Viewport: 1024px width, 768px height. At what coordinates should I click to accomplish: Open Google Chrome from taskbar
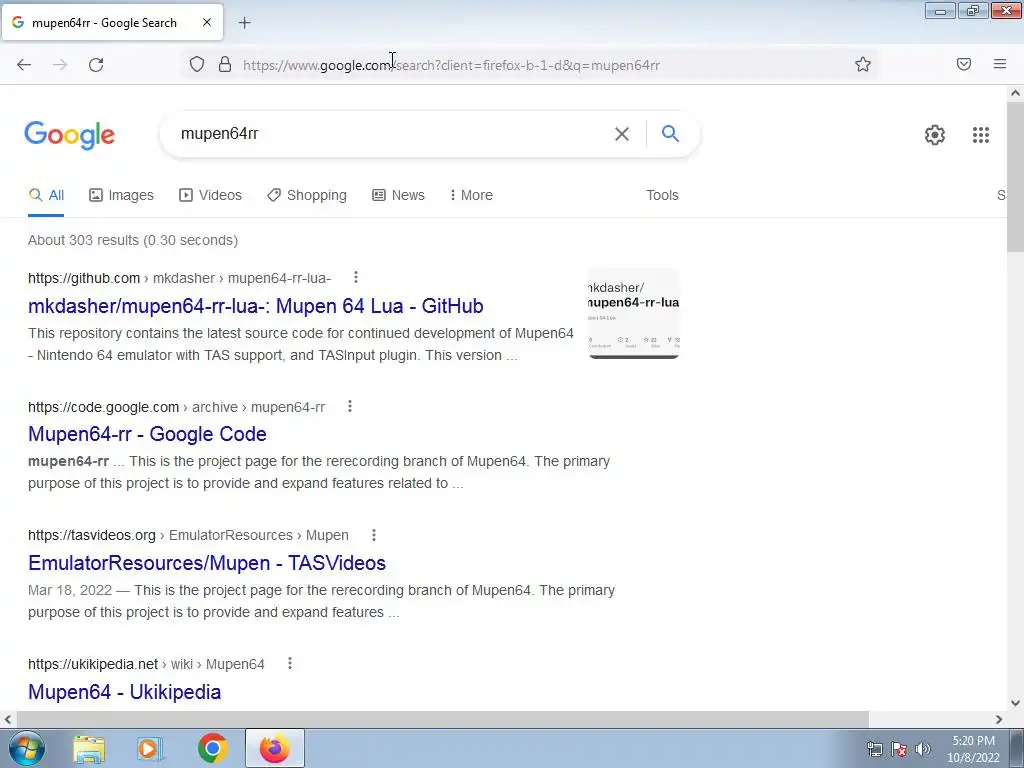212,748
